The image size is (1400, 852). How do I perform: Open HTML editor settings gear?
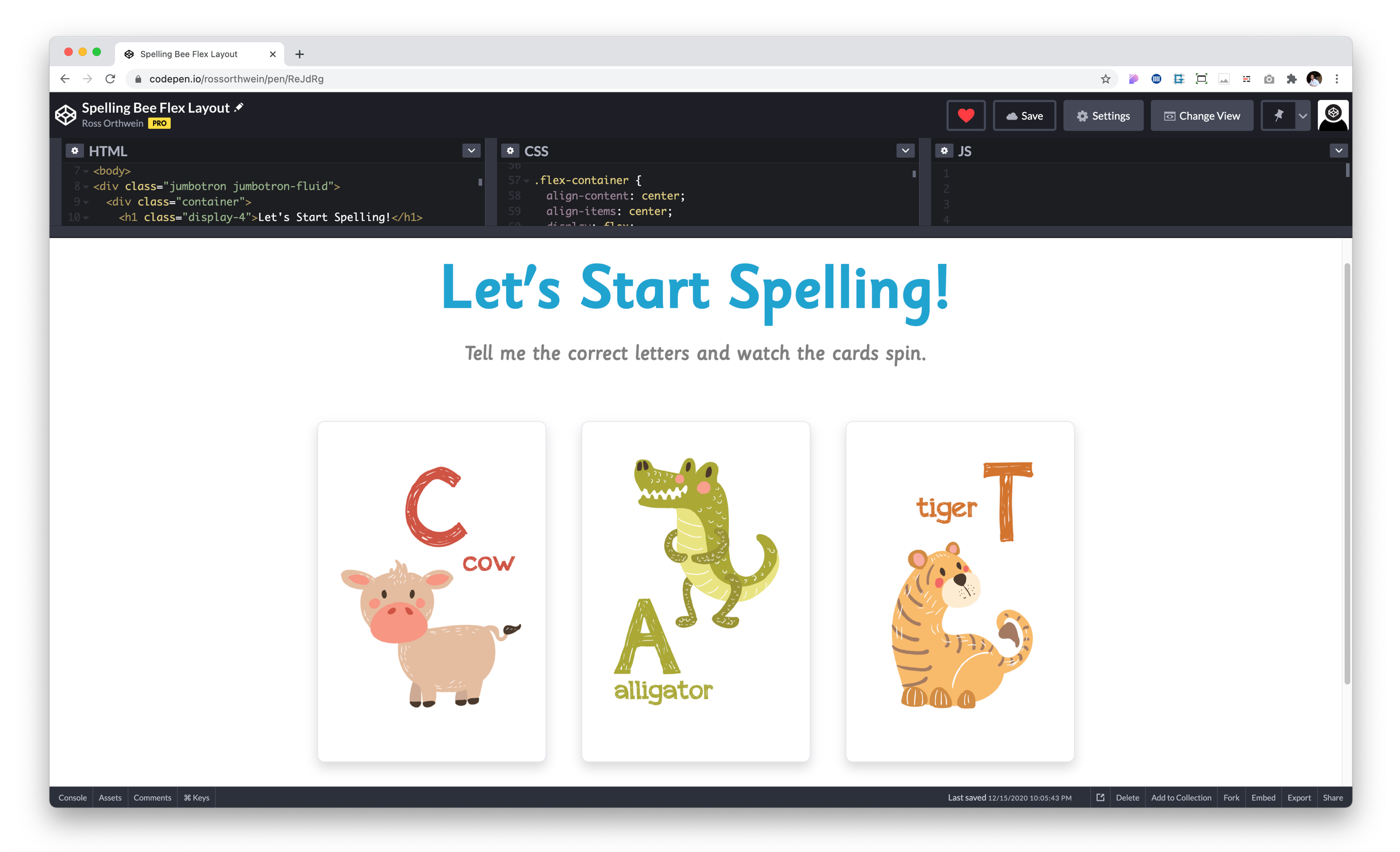74,151
